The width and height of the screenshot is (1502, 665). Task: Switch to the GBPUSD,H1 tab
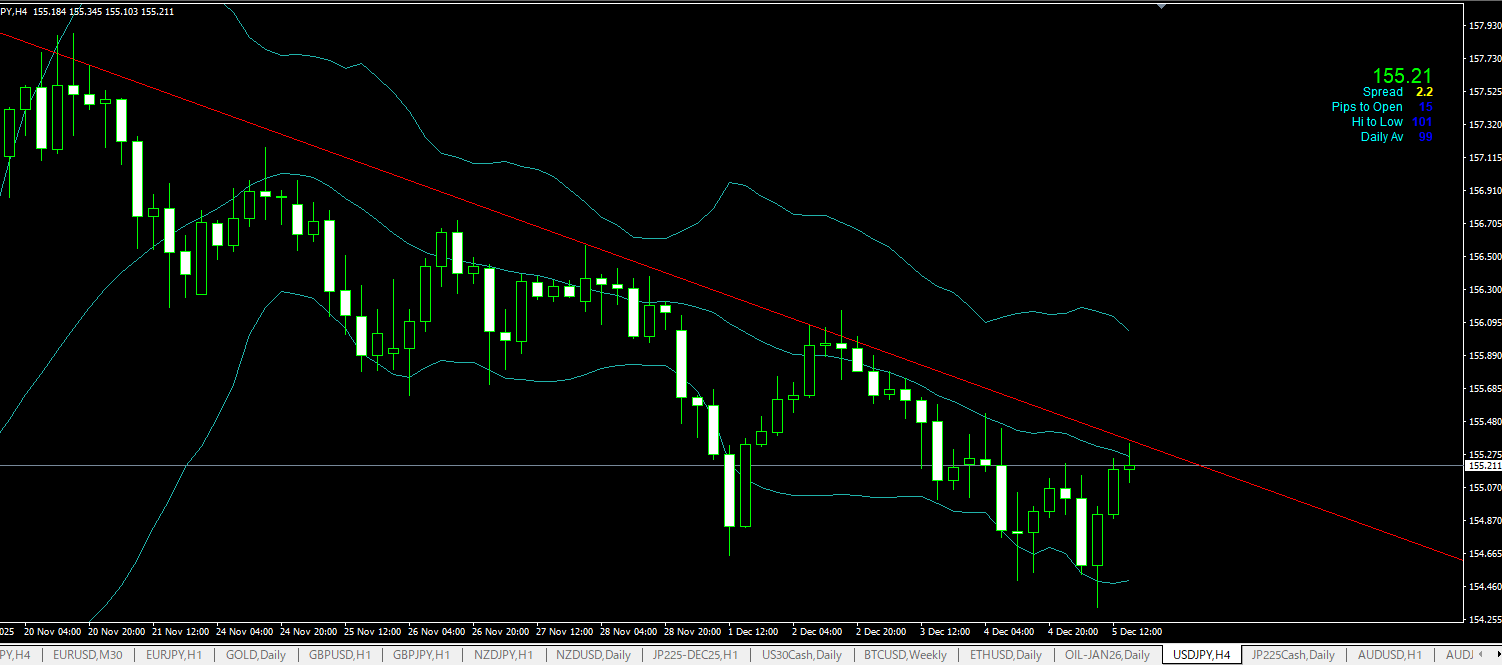[340, 655]
